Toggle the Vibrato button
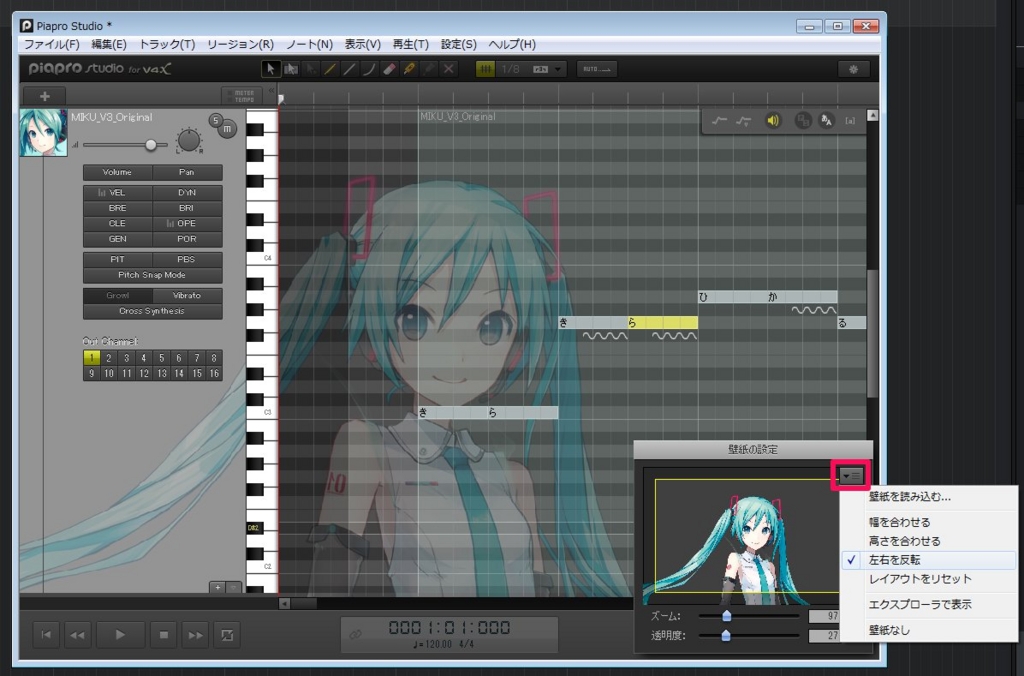 tap(187, 295)
